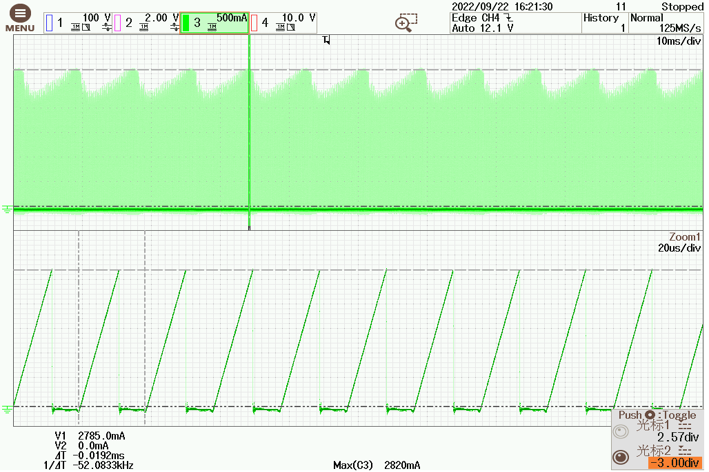
Task: Click the ΔT -0.0192ms readout
Action: tap(89, 455)
